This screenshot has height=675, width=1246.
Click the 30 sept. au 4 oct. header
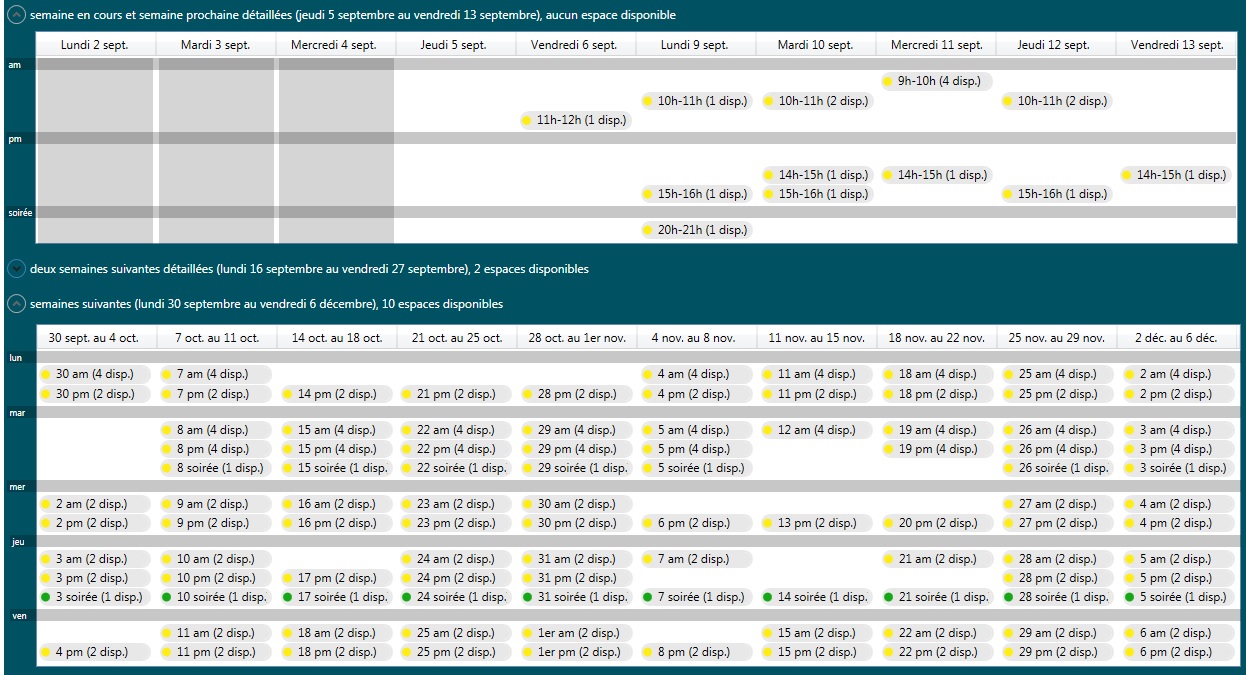coord(95,338)
